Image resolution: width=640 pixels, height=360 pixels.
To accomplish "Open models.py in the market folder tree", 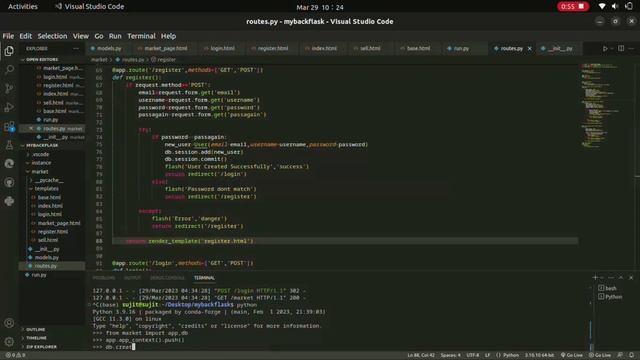I will click(47, 258).
